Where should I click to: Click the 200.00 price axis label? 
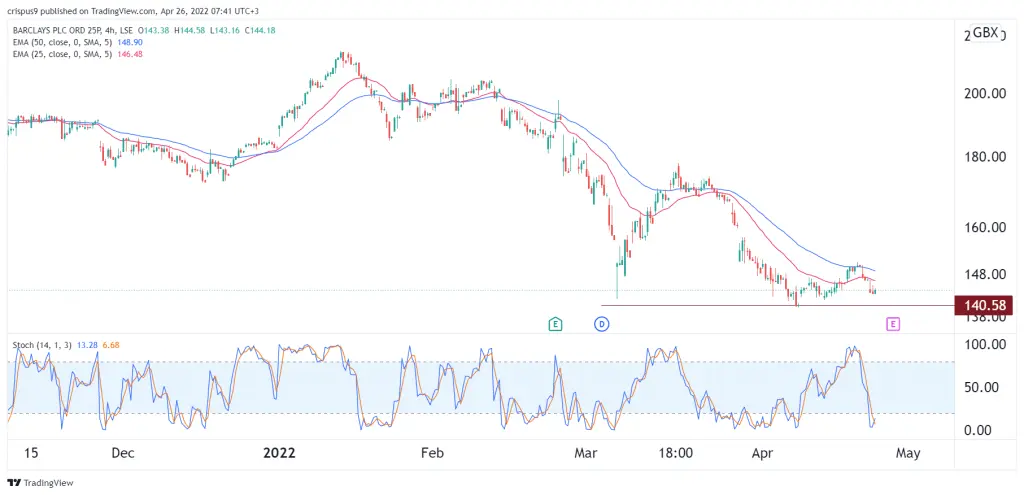984,93
